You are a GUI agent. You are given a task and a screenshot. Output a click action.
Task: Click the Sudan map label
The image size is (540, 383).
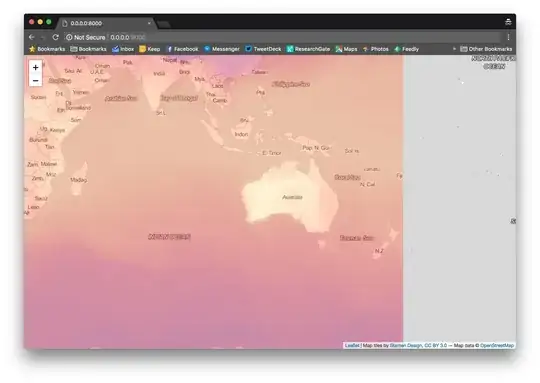click(x=38, y=97)
